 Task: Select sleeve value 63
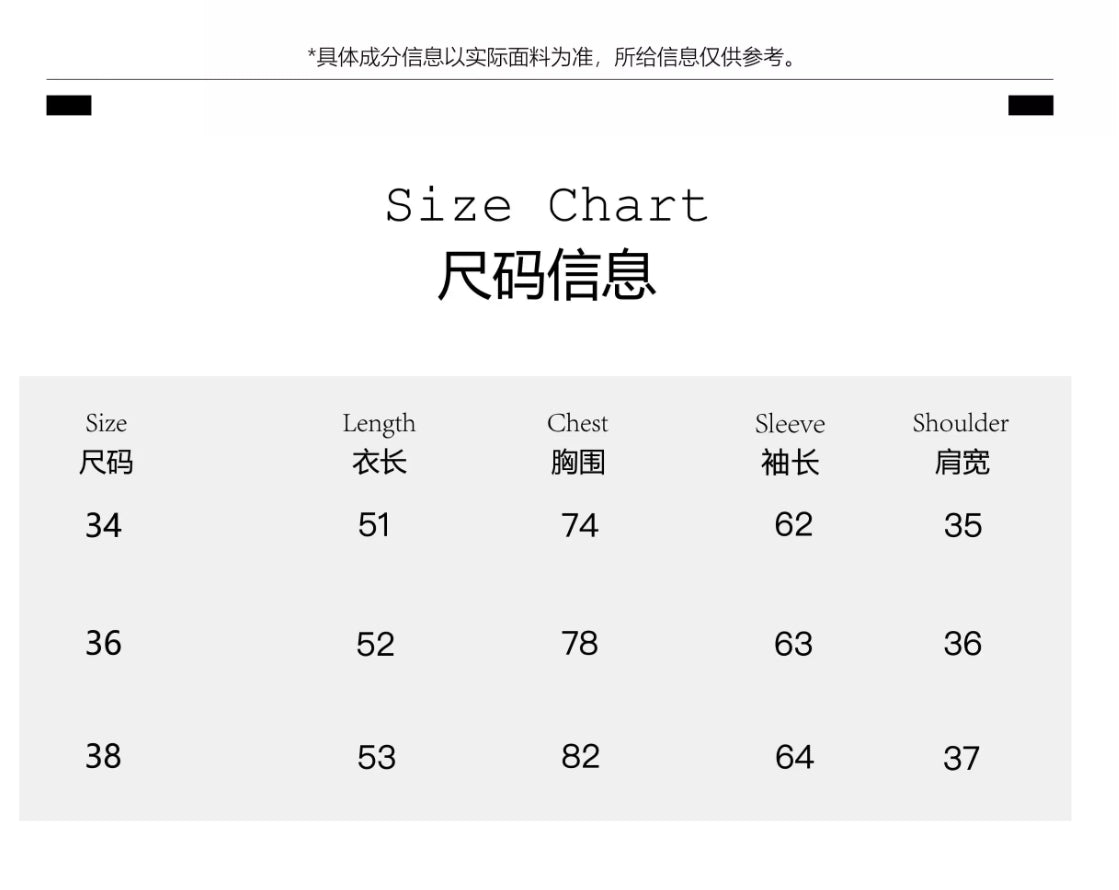click(x=793, y=644)
